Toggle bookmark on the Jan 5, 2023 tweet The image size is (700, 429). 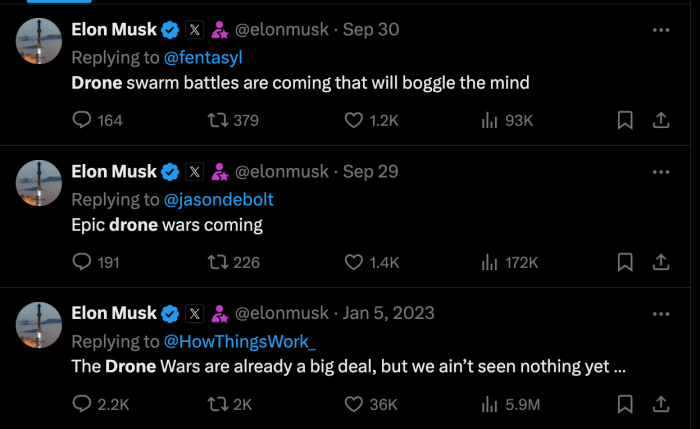[625, 404]
